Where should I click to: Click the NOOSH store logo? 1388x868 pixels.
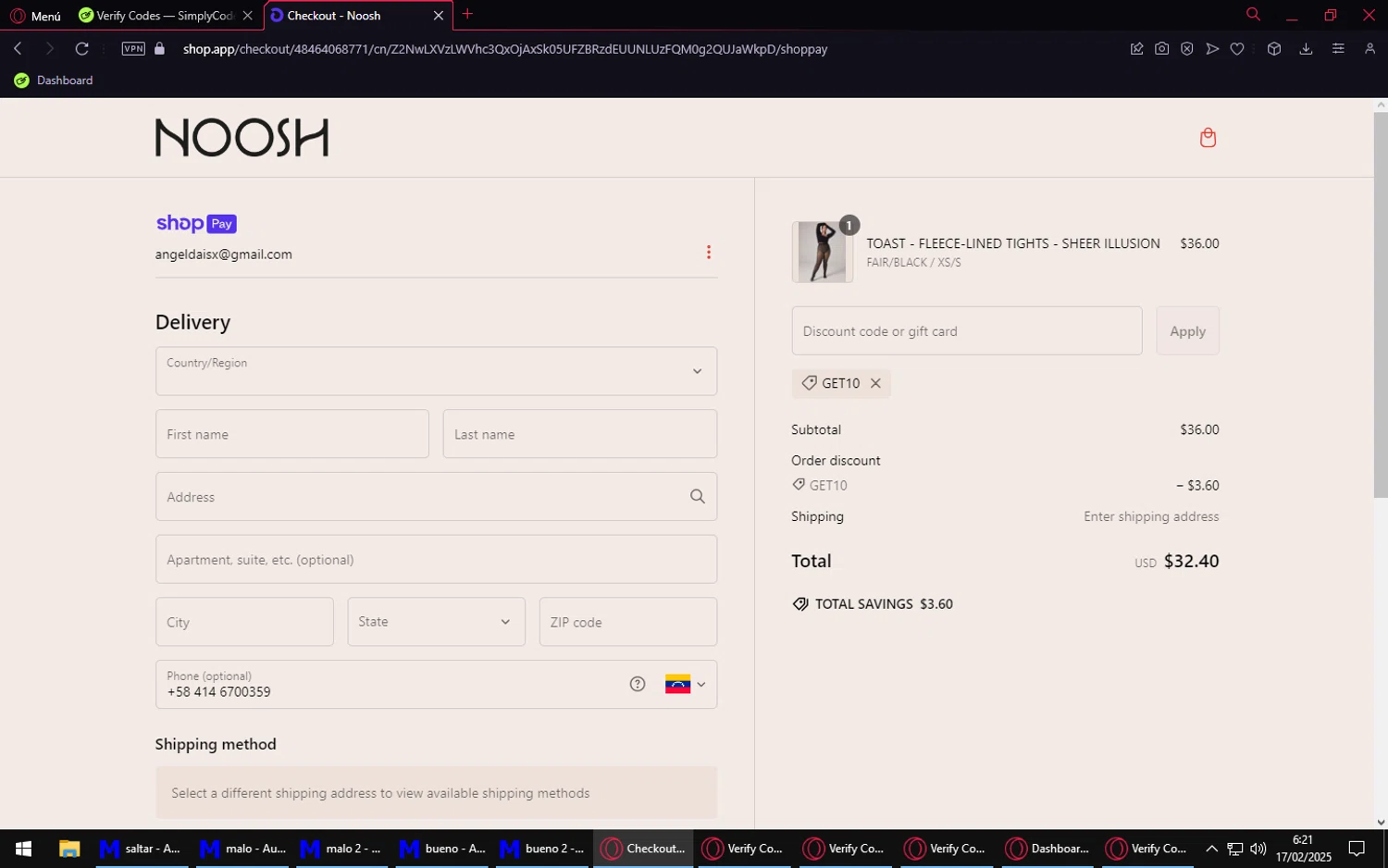(242, 138)
